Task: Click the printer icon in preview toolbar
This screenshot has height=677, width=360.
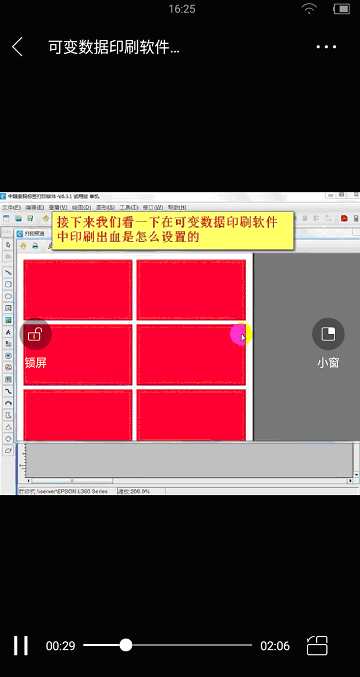Action: click(35, 246)
